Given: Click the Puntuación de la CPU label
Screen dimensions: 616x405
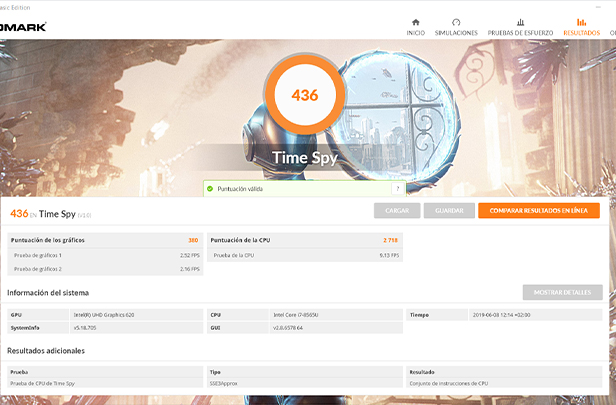Looking at the screenshot, I should [240, 240].
